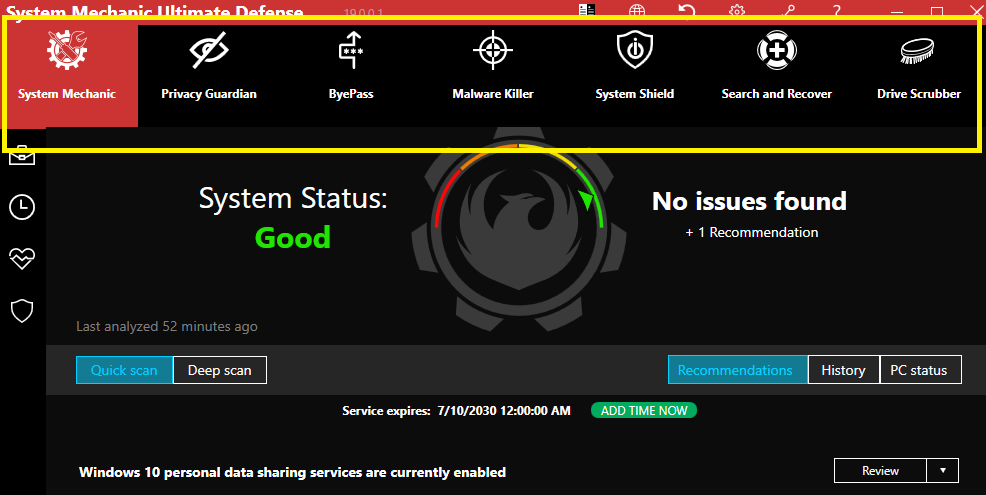Click the service expiry date '7/10/2030 12:00:00 AM'
Viewport: 986px width, 495px height.
coord(504,411)
